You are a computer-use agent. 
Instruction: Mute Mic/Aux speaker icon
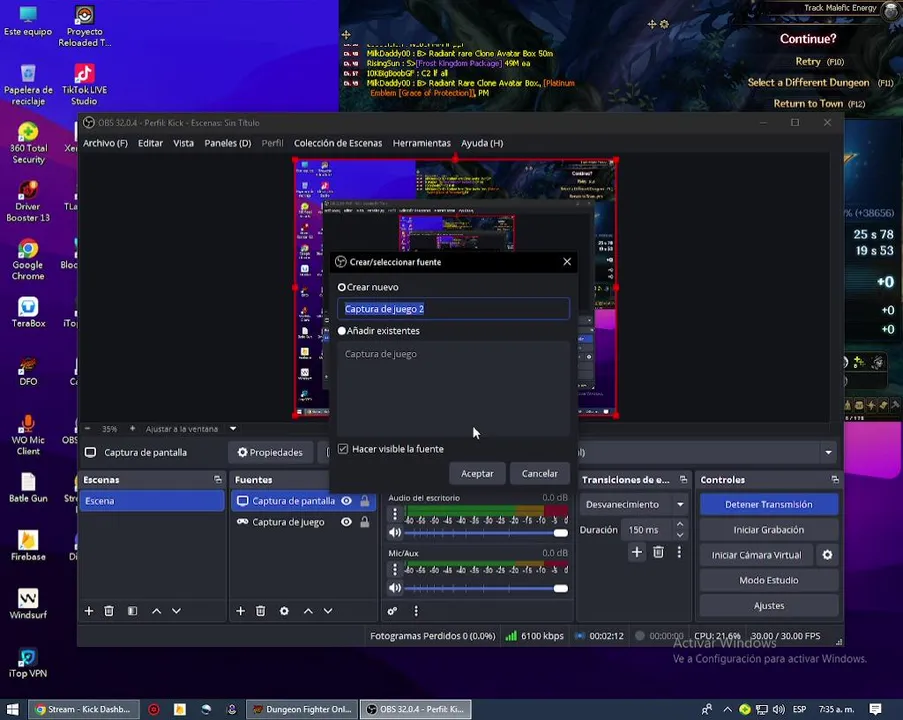point(394,588)
